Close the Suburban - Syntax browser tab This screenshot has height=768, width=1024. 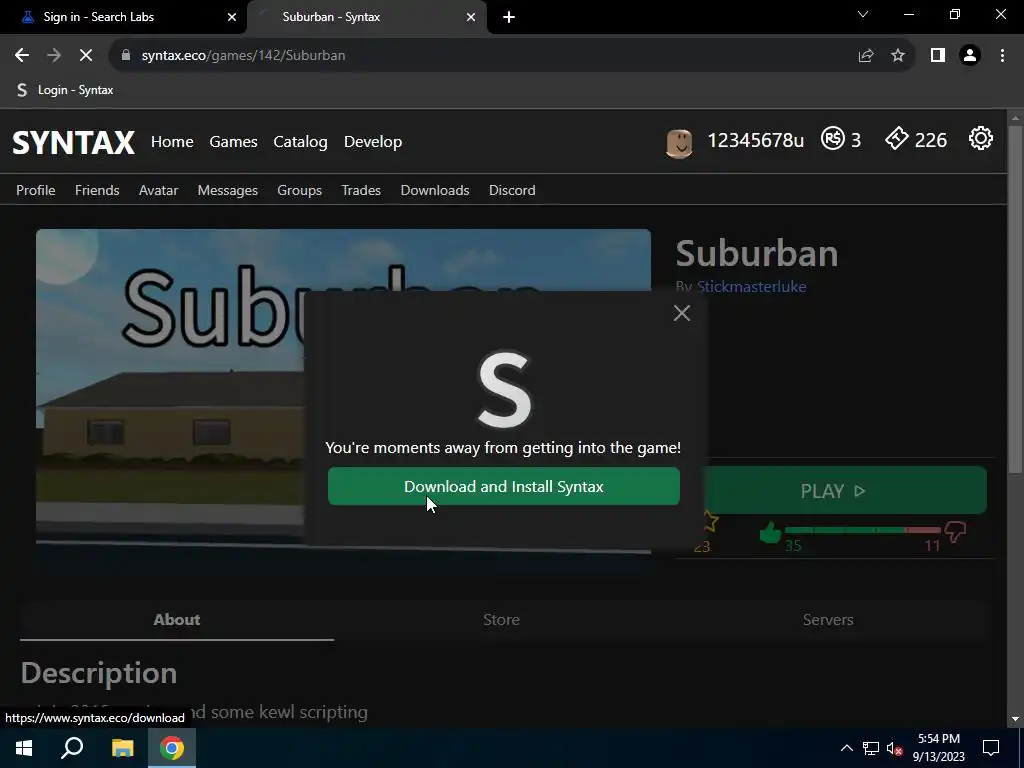pyautogui.click(x=471, y=17)
